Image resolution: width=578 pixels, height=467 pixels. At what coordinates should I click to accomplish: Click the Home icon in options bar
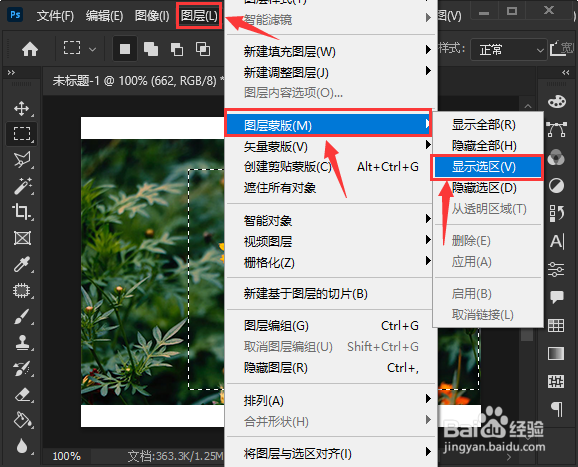(x=30, y=49)
